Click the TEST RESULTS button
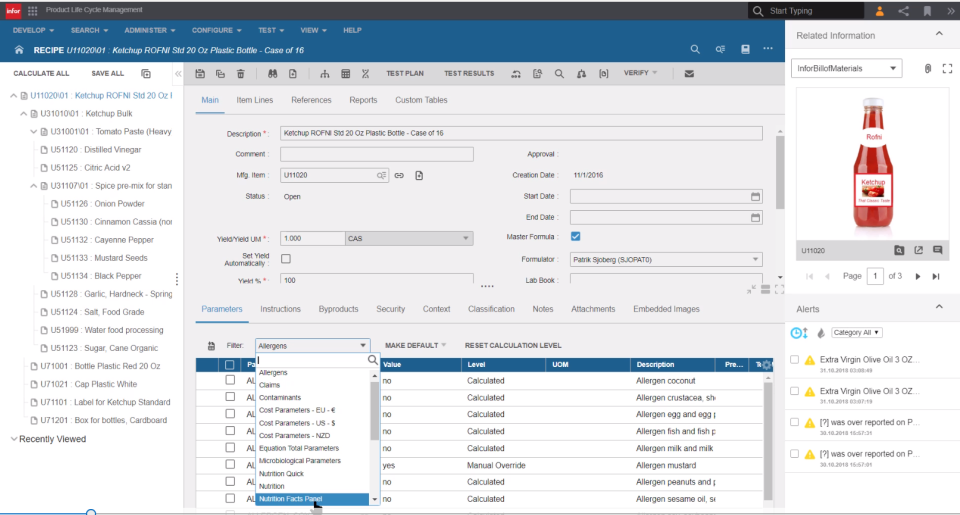This screenshot has height=515, width=960. (469, 74)
